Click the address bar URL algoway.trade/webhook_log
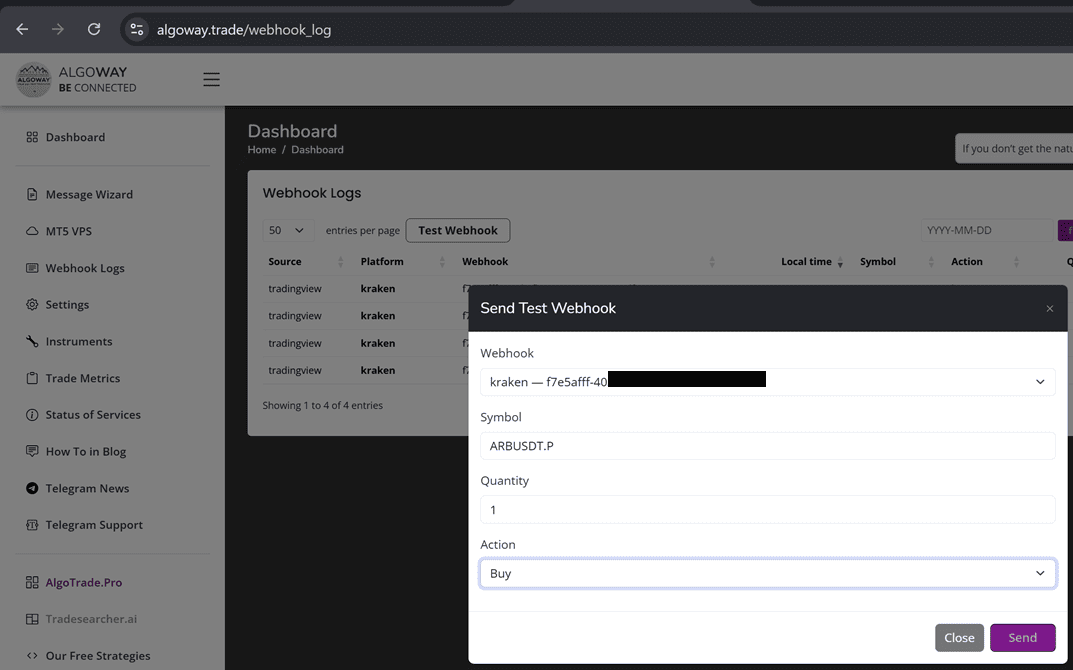The image size is (1073, 670). 244,30
